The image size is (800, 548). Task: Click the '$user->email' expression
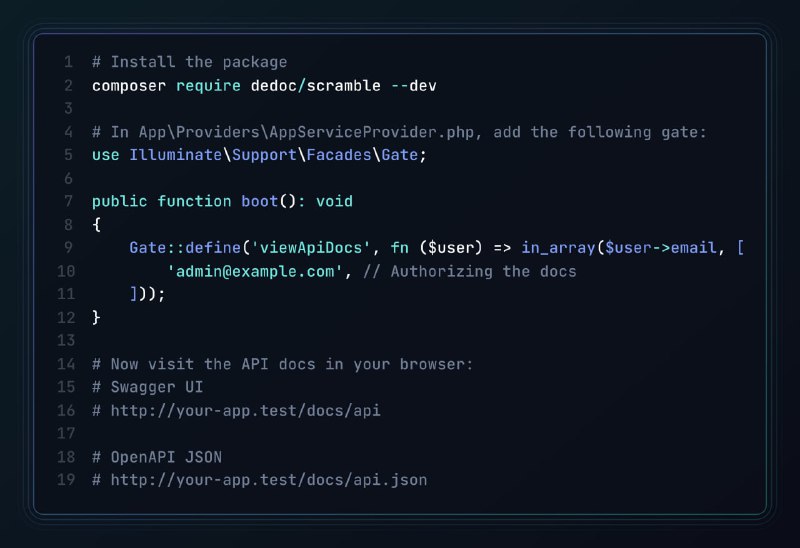(661, 247)
